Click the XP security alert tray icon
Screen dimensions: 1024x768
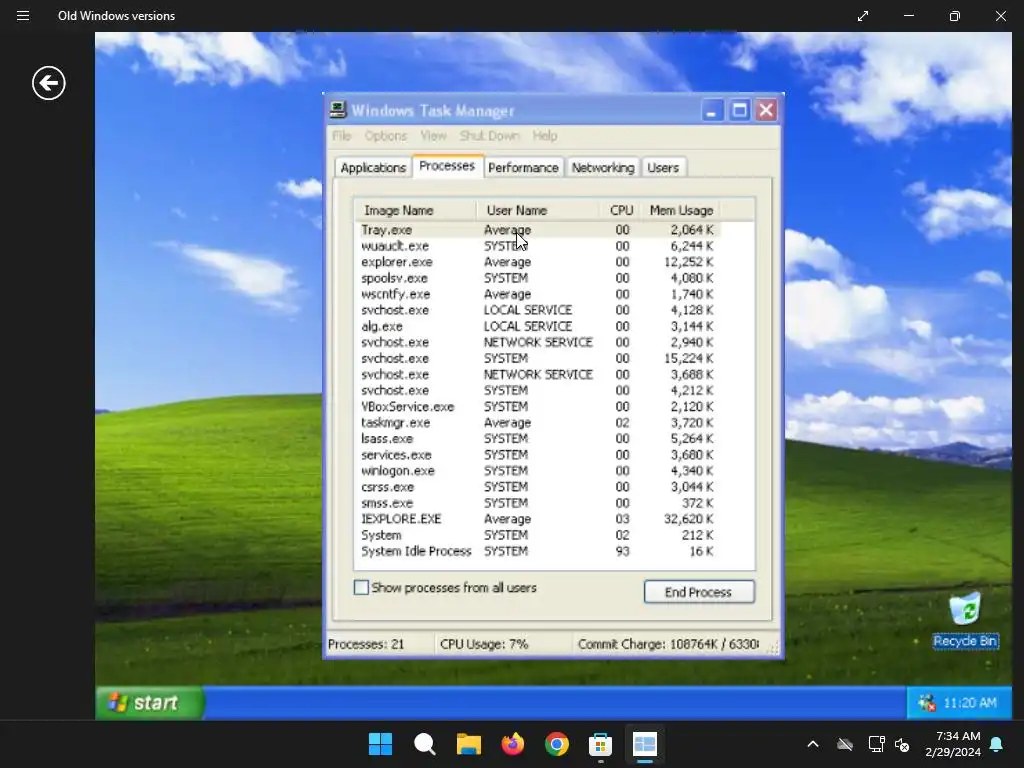[926, 703]
